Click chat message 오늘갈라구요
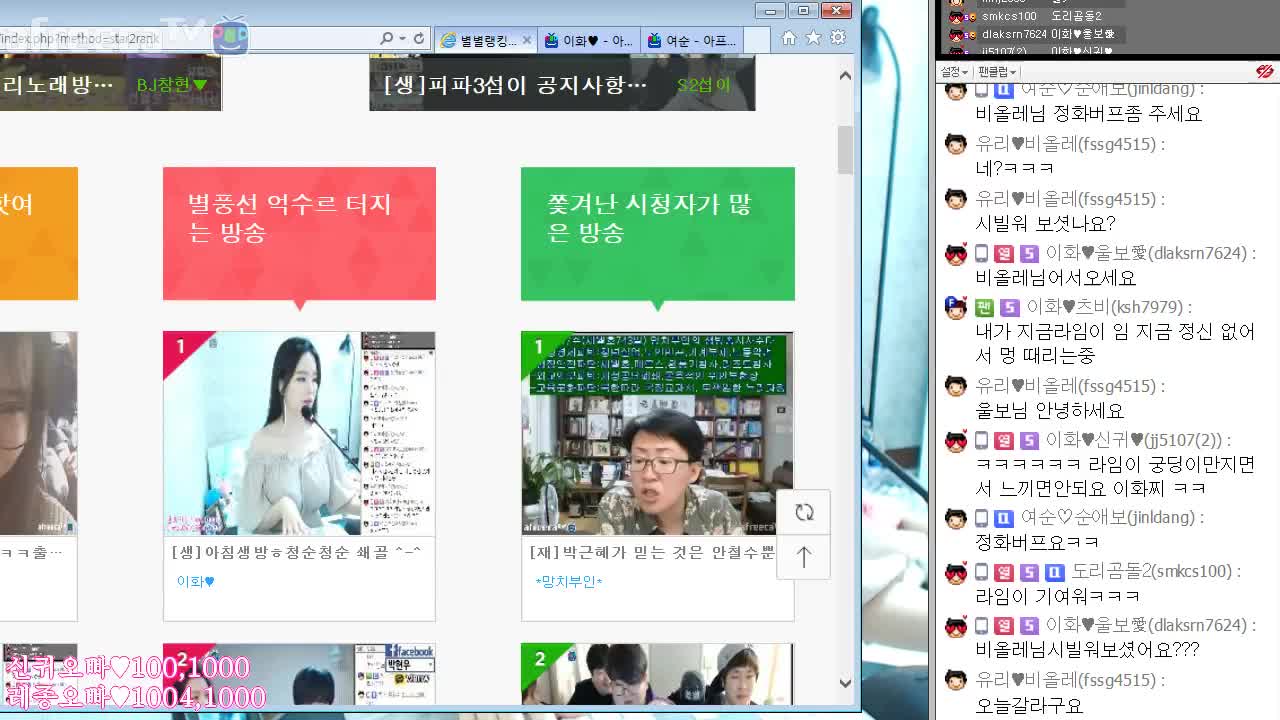1280x720 pixels. (1029, 705)
